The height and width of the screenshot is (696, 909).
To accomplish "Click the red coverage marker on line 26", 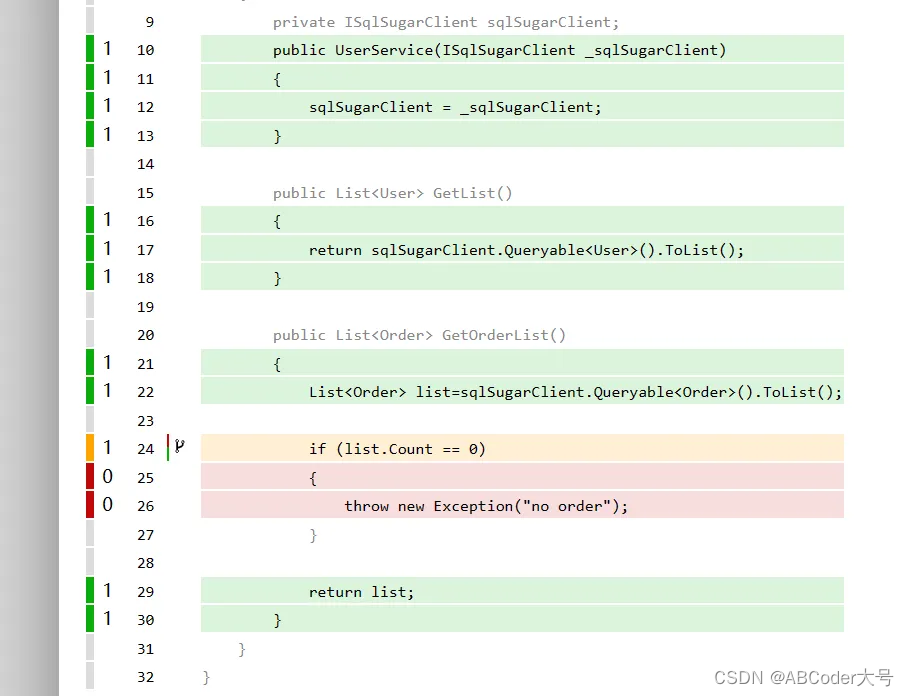I will pos(88,505).
